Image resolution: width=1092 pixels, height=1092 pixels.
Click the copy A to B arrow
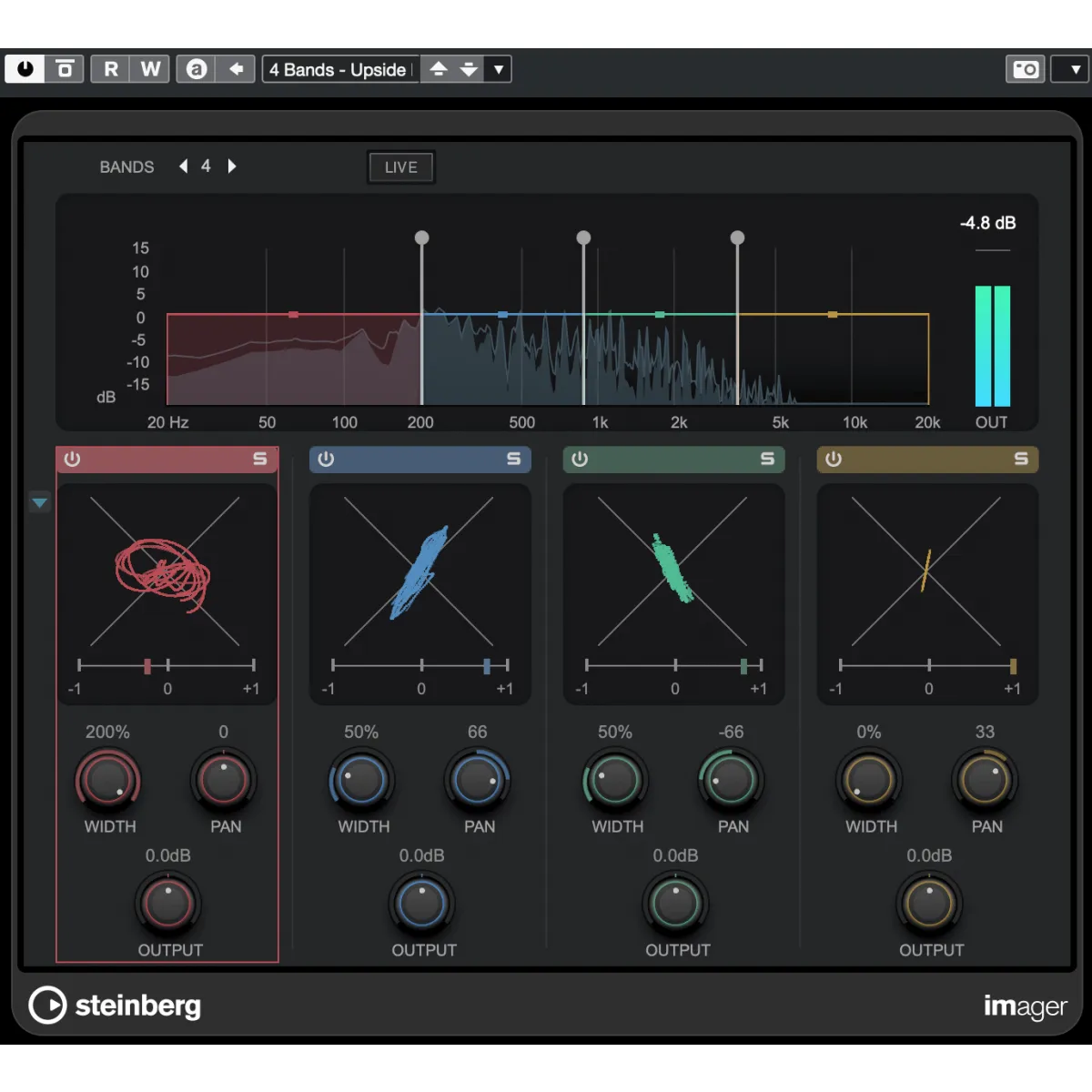click(236, 69)
